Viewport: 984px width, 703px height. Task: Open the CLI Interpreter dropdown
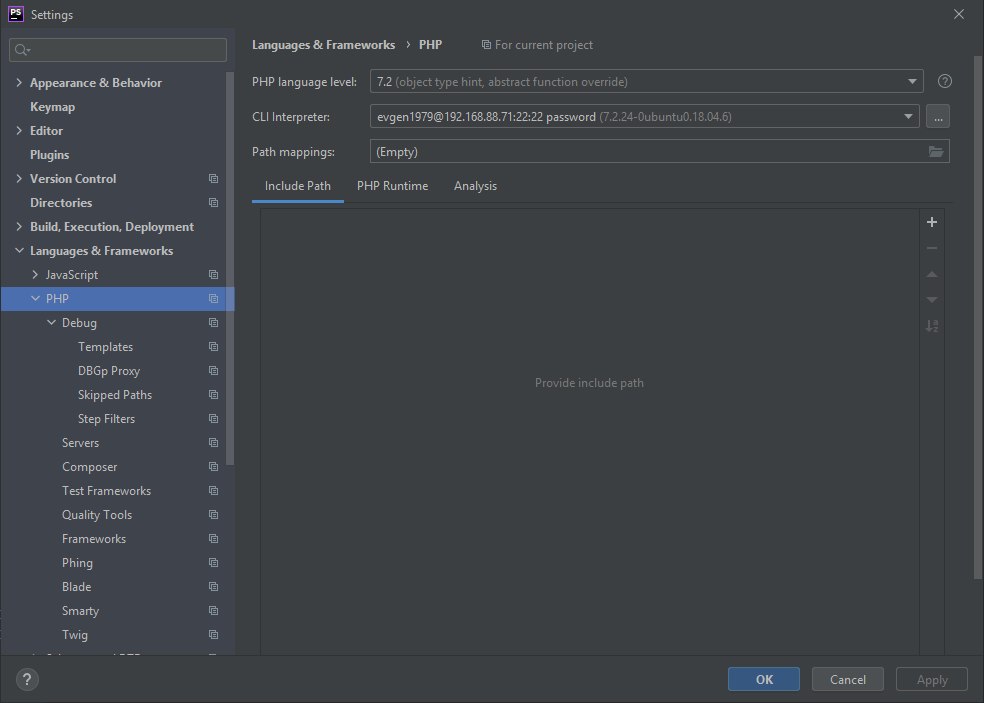pyautogui.click(x=908, y=117)
